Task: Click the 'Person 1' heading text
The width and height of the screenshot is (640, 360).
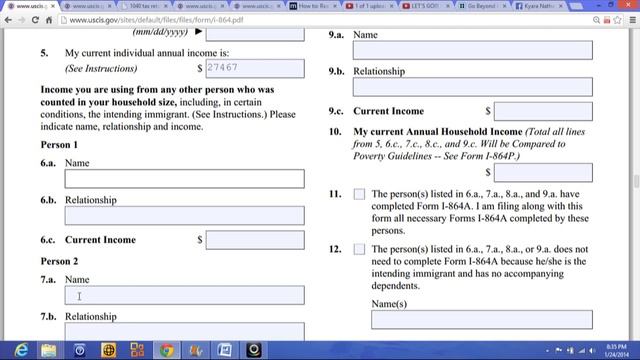Action: coord(59,145)
